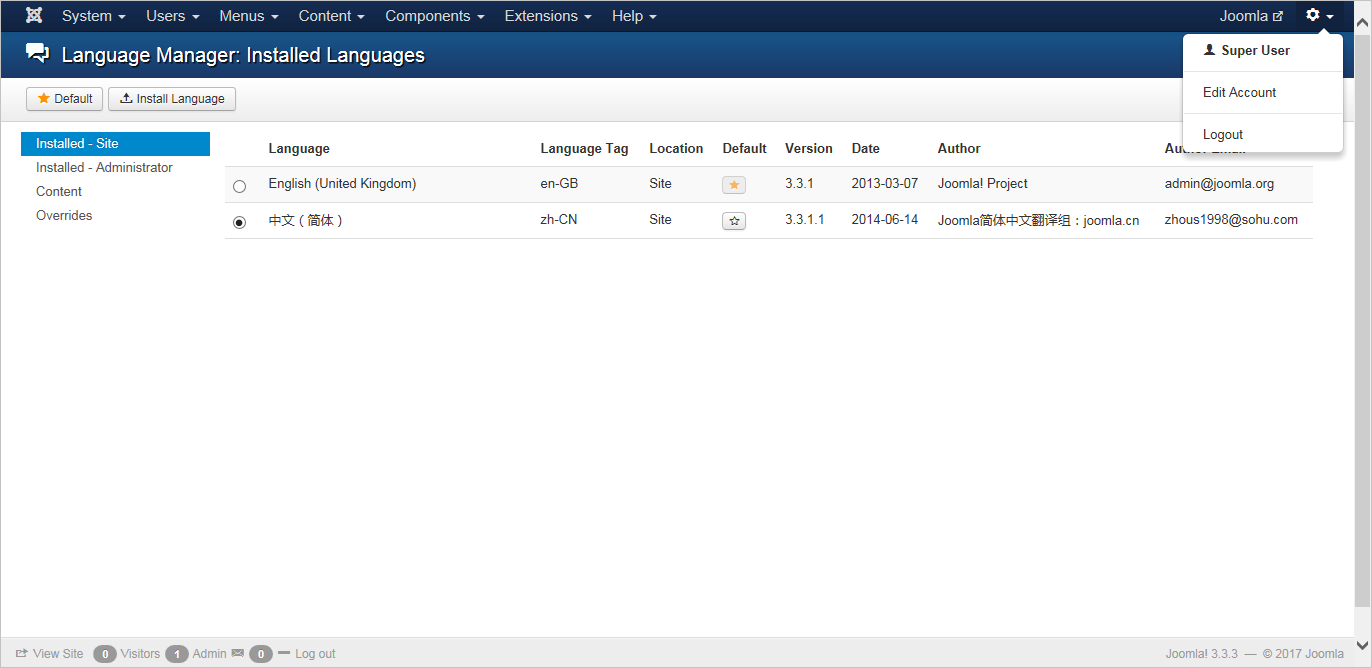1372x668 pixels.
Task: Click the Date column header
Action: click(x=866, y=148)
